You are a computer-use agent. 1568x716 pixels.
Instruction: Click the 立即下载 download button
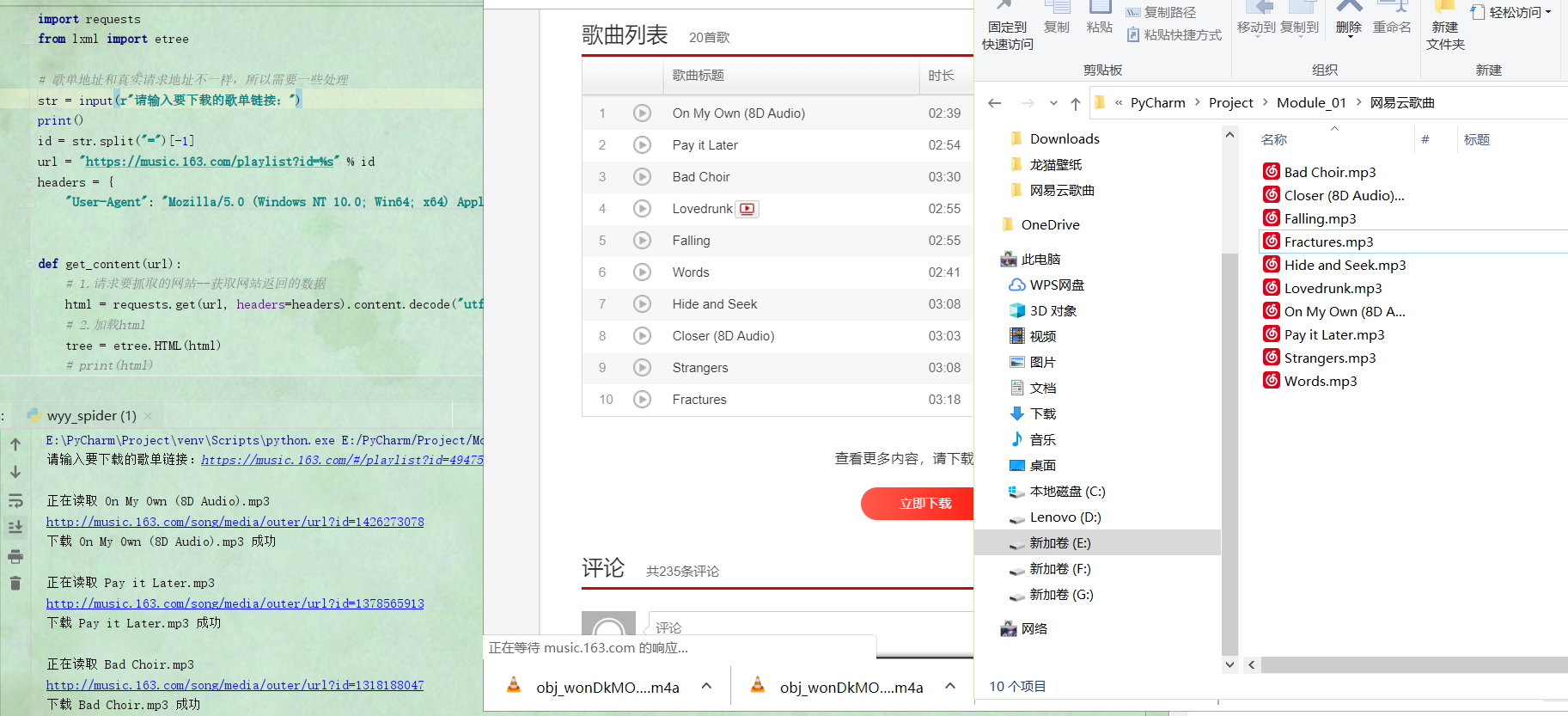[918, 504]
